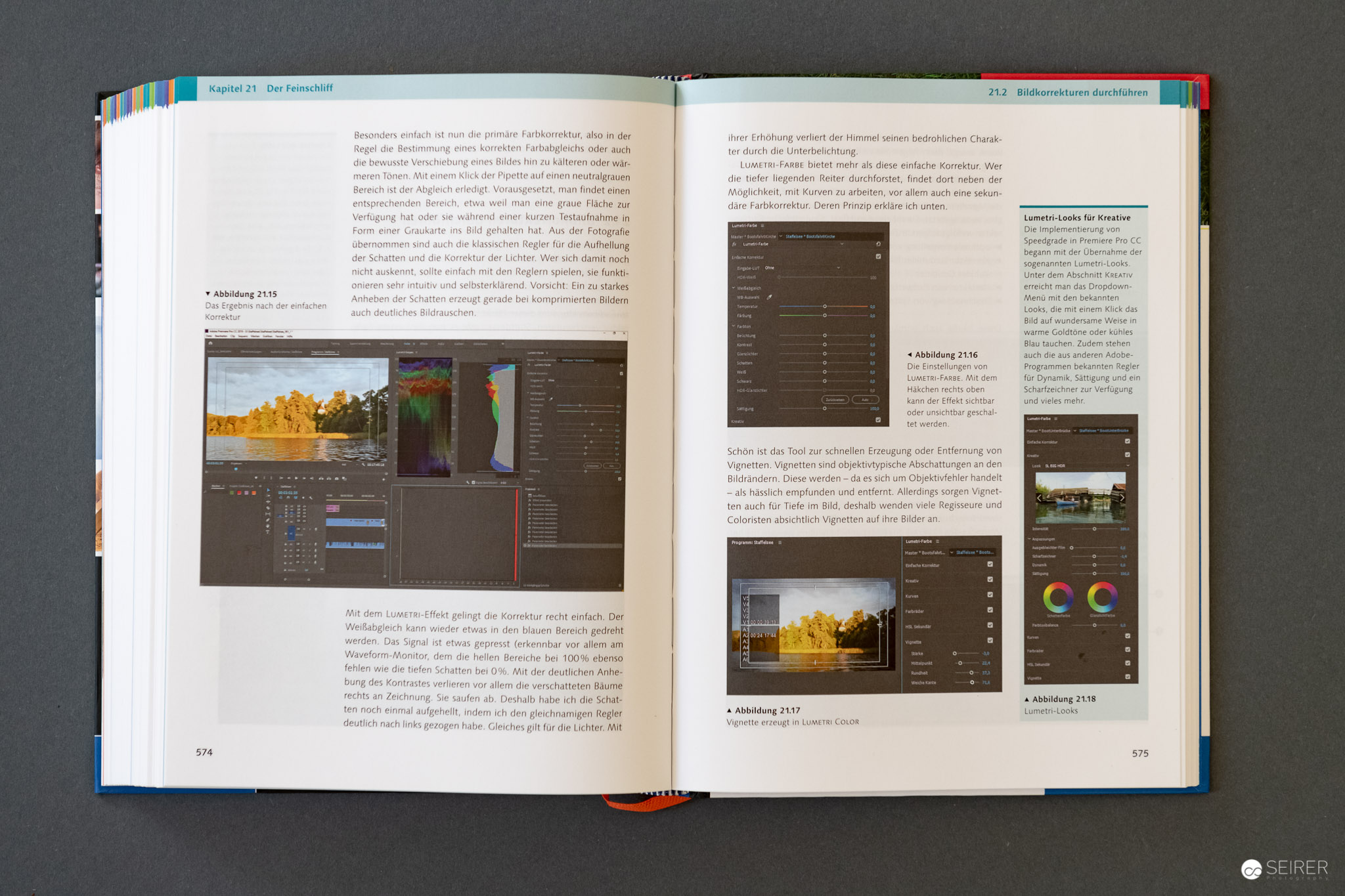The width and height of the screenshot is (1345, 896).
Task: Click the Färbung slider handle
Action: point(825,316)
